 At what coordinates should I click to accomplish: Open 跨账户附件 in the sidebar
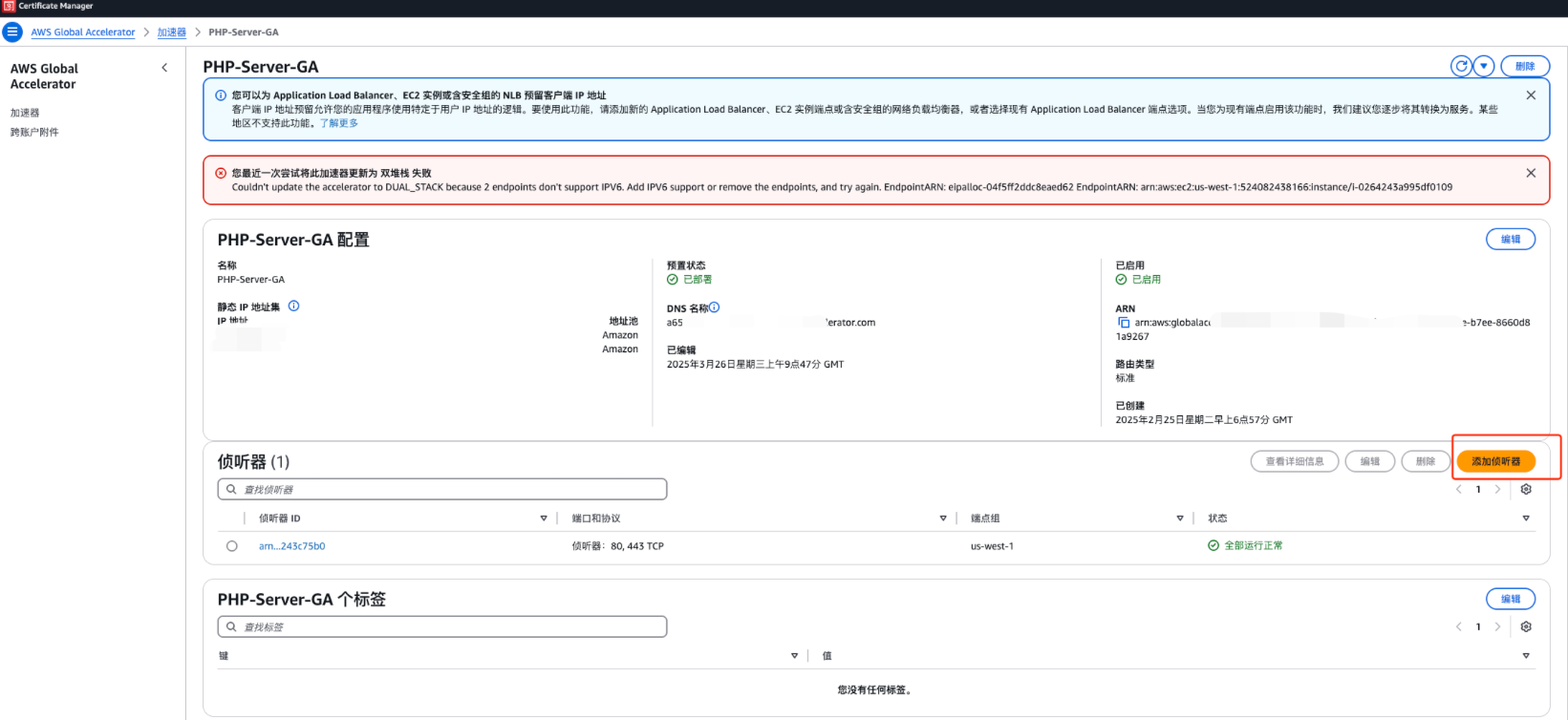click(34, 132)
